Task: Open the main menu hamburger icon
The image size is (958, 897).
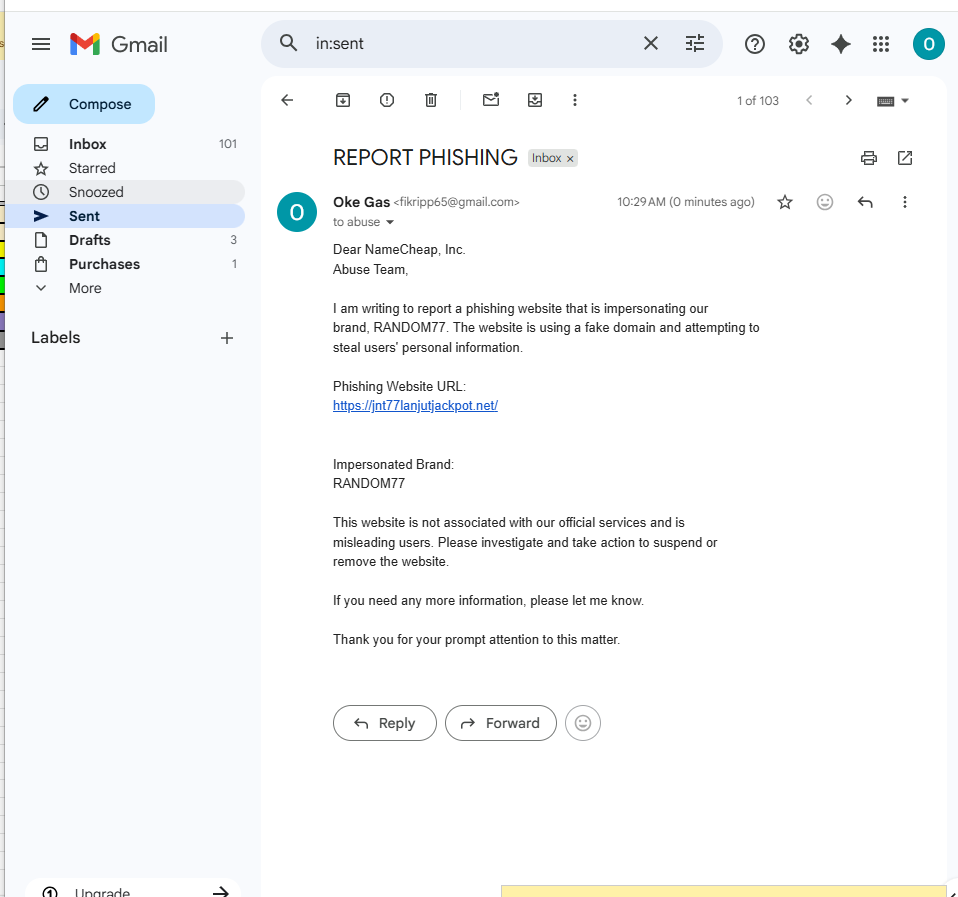Action: [41, 44]
